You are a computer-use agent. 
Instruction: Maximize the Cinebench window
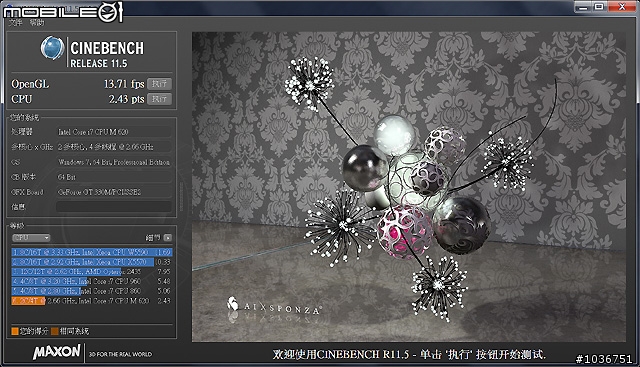[x=600, y=7]
